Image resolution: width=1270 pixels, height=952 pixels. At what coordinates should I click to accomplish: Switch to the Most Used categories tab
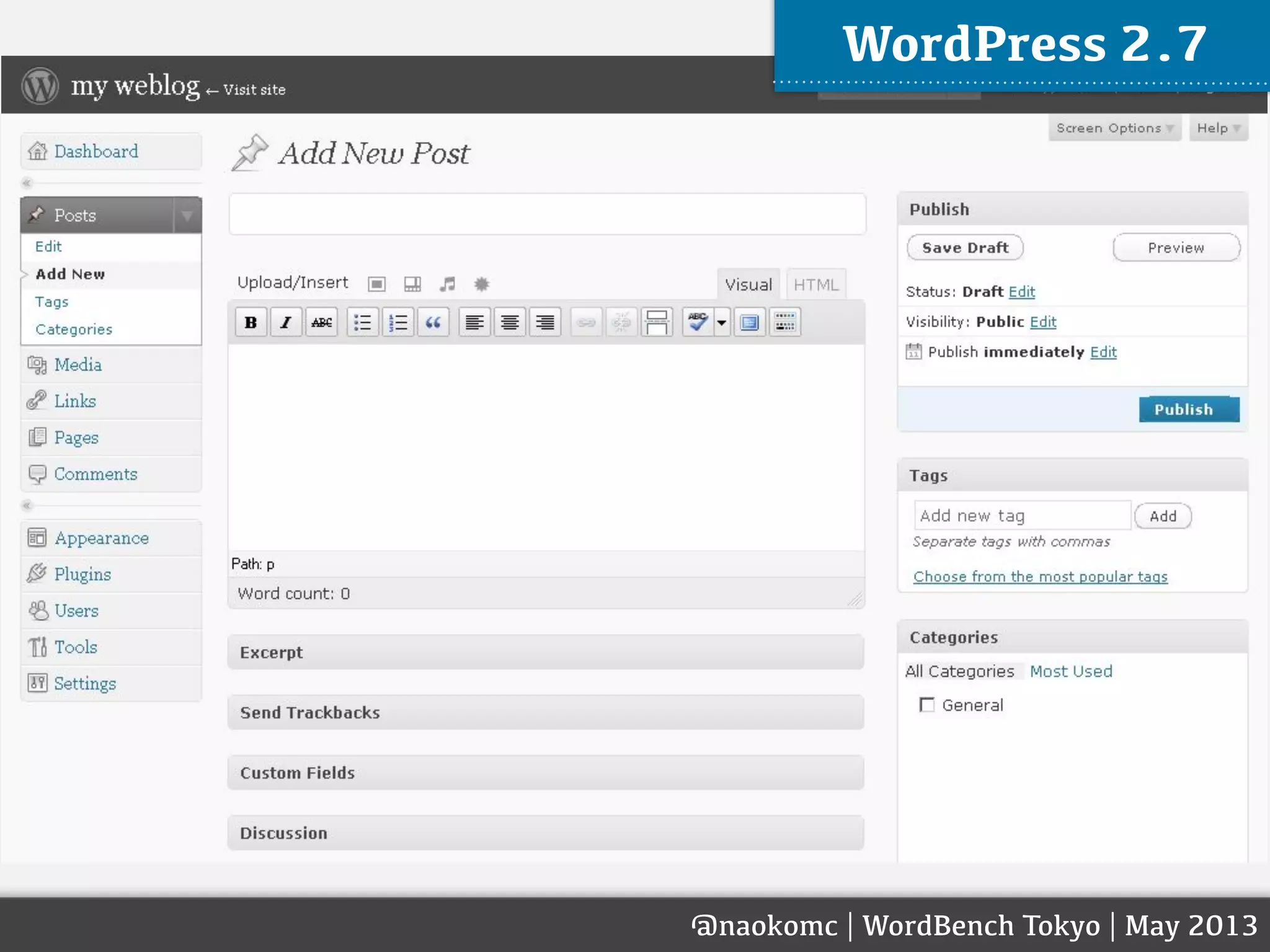1071,671
